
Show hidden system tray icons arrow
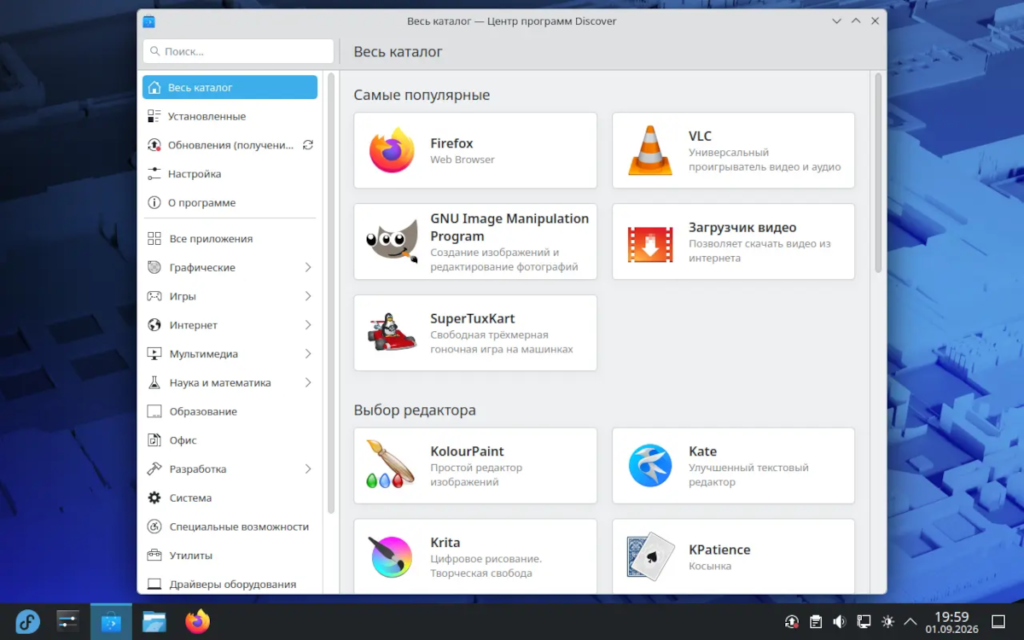(910, 622)
